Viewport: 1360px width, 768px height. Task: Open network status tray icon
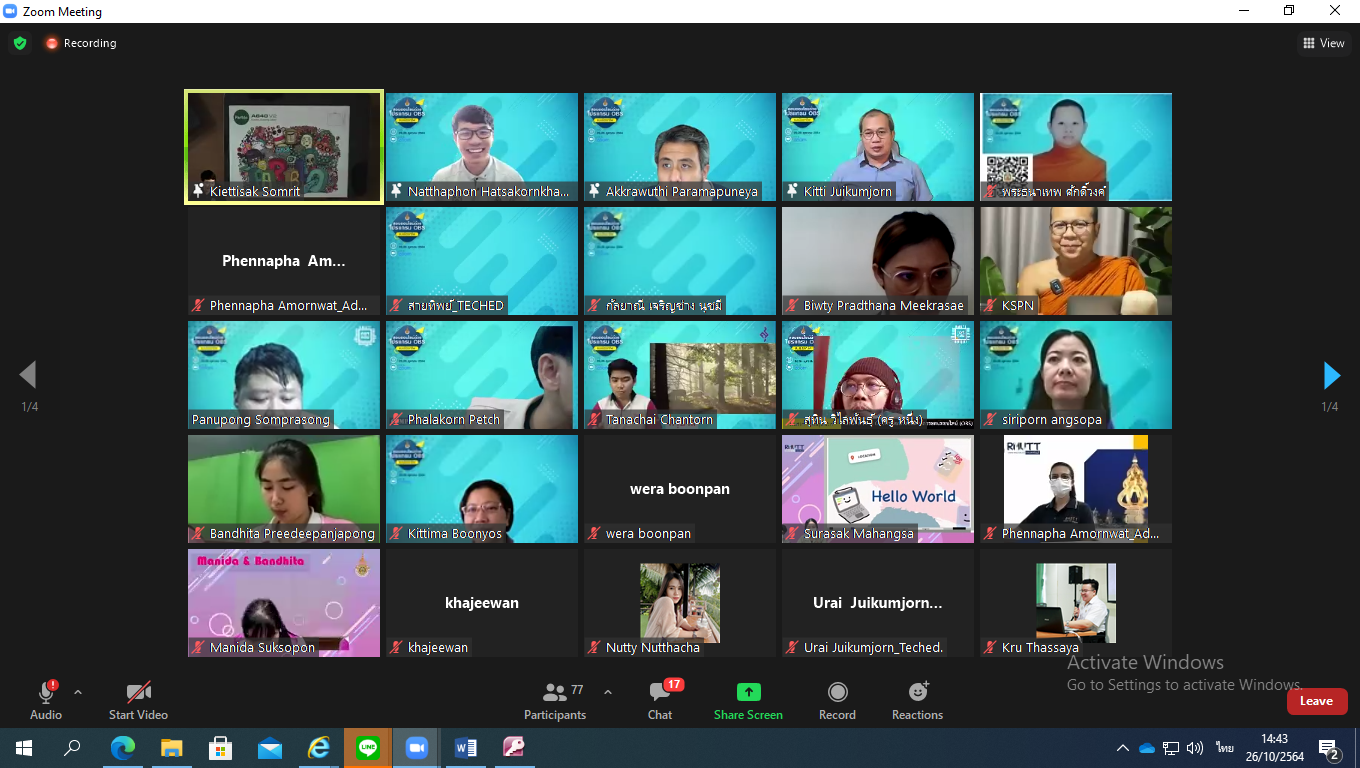point(1171,748)
